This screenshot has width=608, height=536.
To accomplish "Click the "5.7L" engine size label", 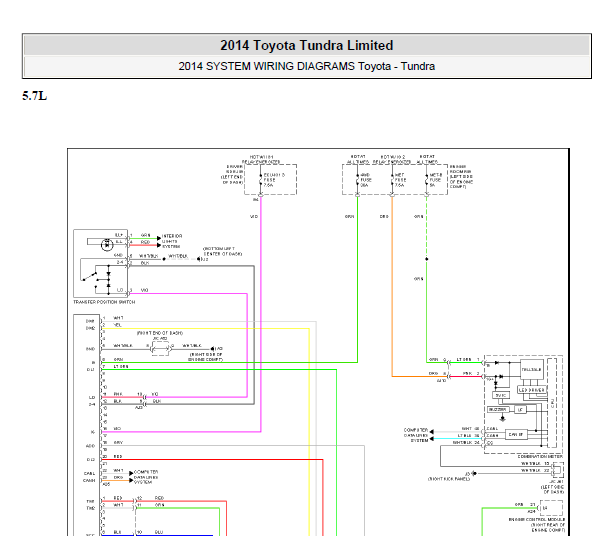I will (x=35, y=96).
